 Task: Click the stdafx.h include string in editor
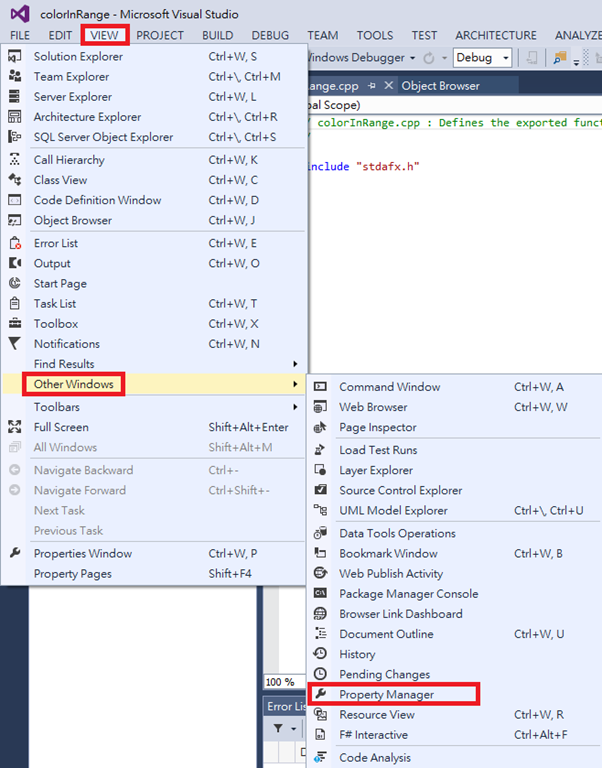(x=388, y=167)
